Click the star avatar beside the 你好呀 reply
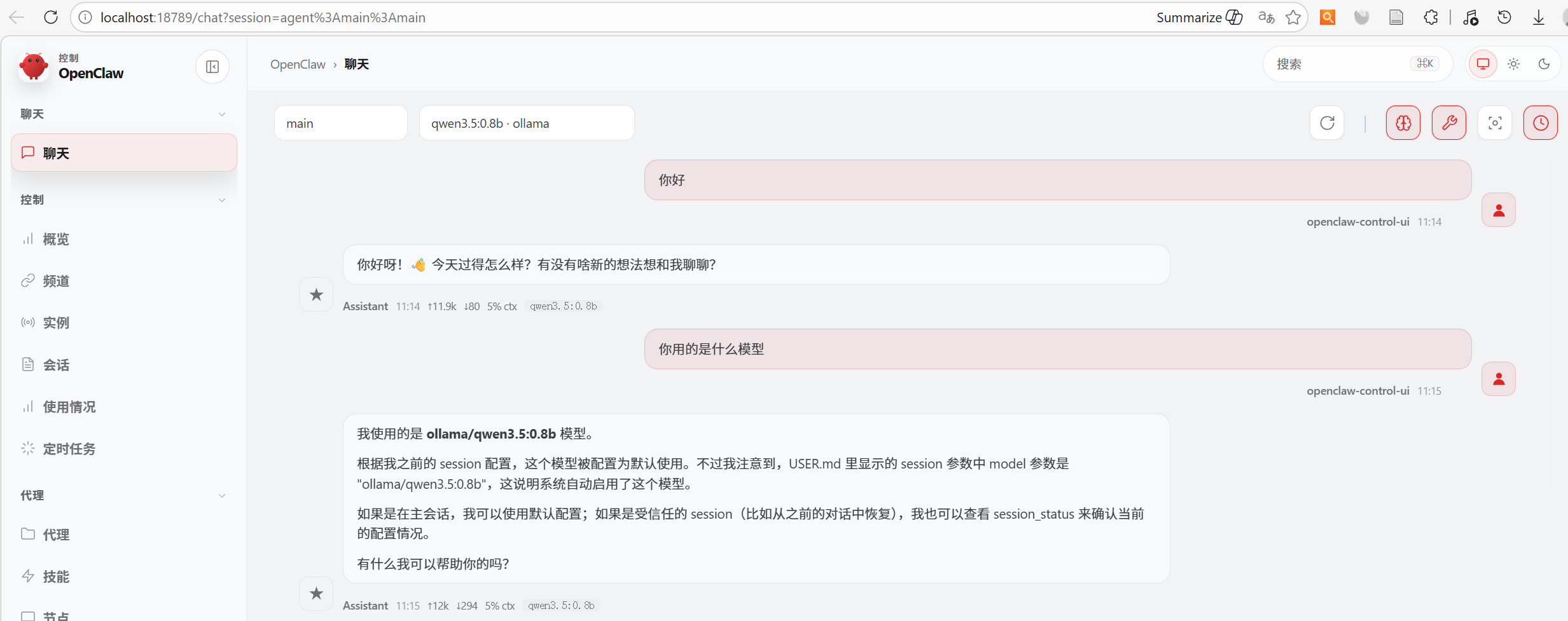1568x621 pixels. click(x=316, y=294)
